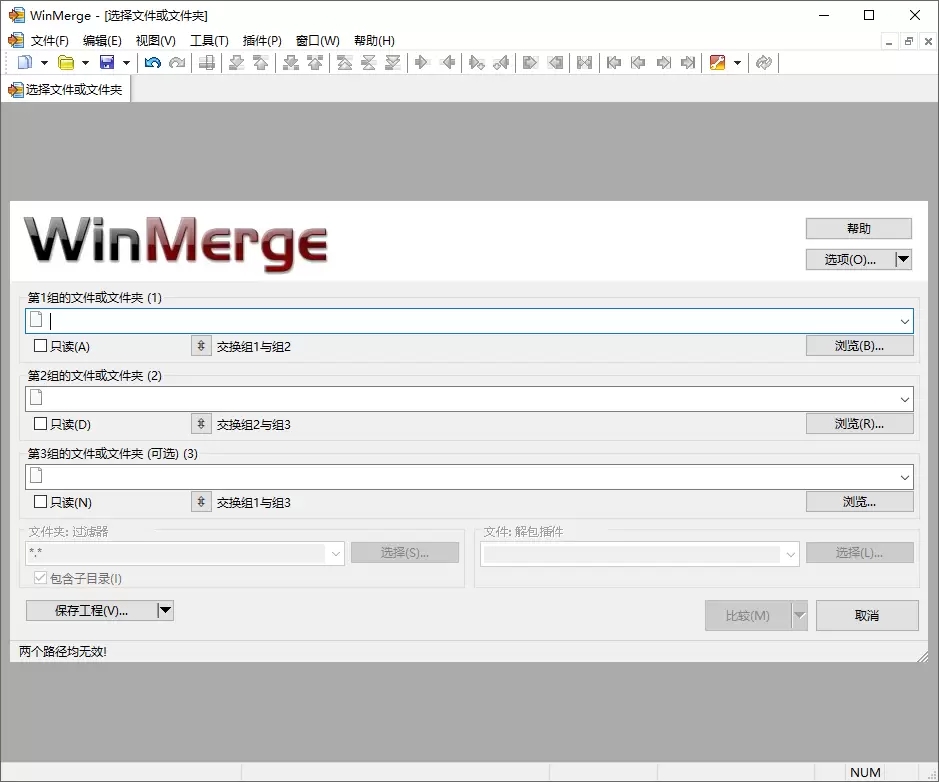This screenshot has width=939, height=782.
Task: Open the 文件: 解包插件 combo box
Action: (640, 554)
